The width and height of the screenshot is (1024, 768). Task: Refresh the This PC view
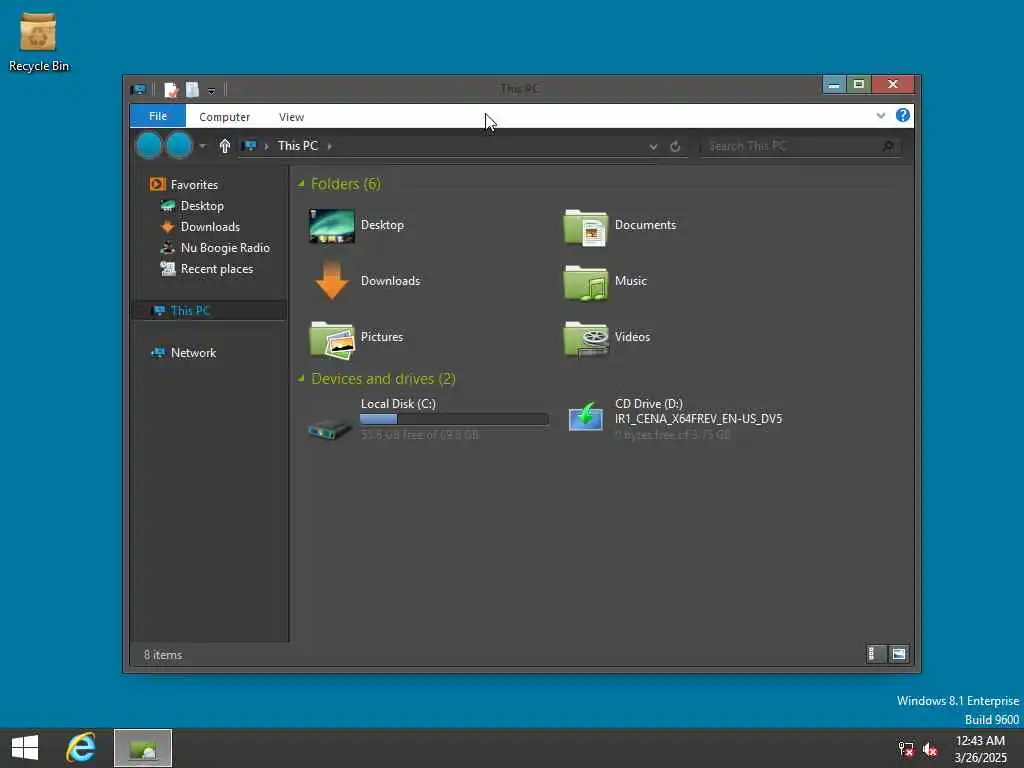pos(675,146)
